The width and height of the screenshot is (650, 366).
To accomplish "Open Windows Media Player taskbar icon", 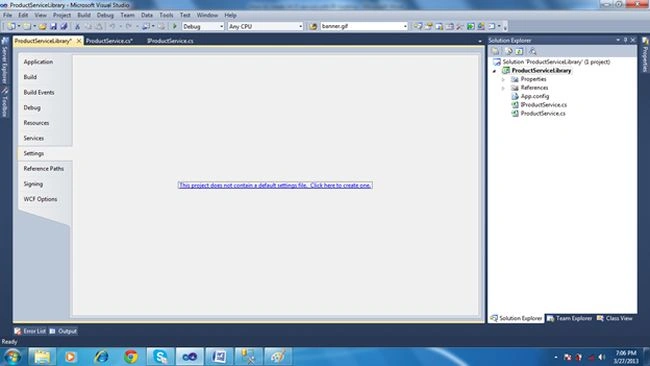I will [71, 356].
